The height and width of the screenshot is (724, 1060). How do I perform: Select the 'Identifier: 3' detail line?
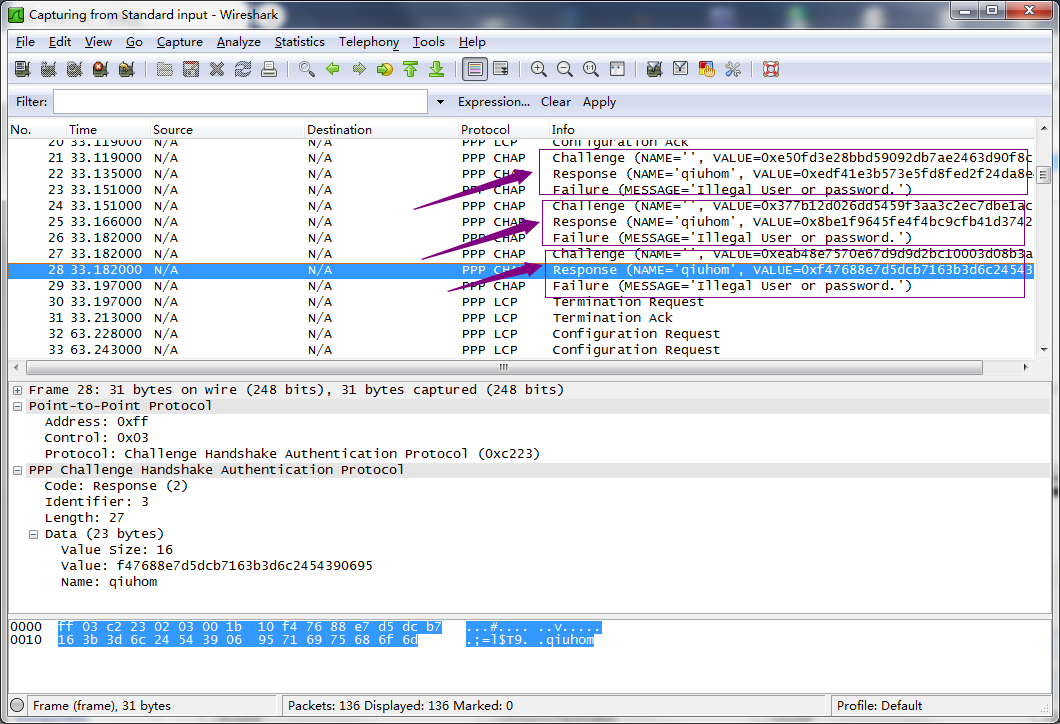pos(97,502)
